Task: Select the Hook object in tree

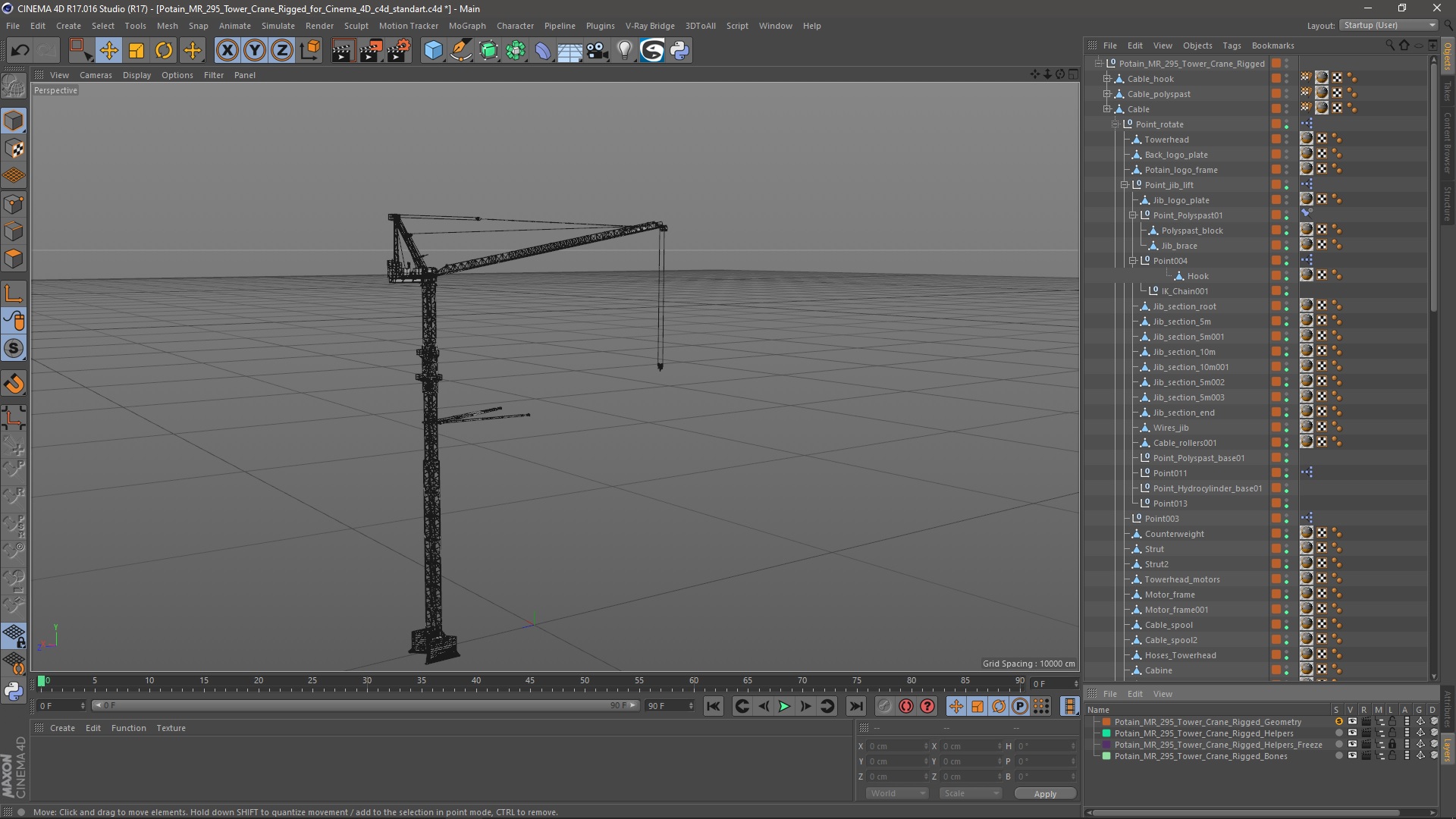Action: click(1197, 276)
